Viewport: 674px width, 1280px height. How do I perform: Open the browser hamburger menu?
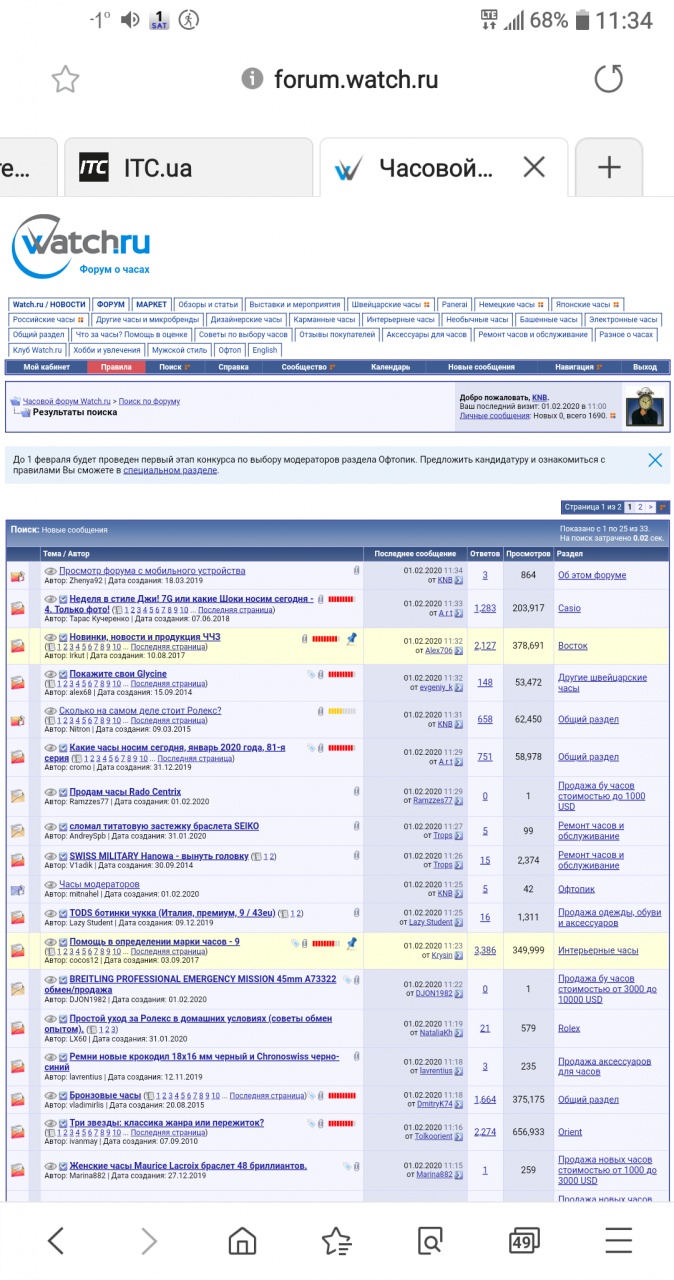coord(618,1241)
